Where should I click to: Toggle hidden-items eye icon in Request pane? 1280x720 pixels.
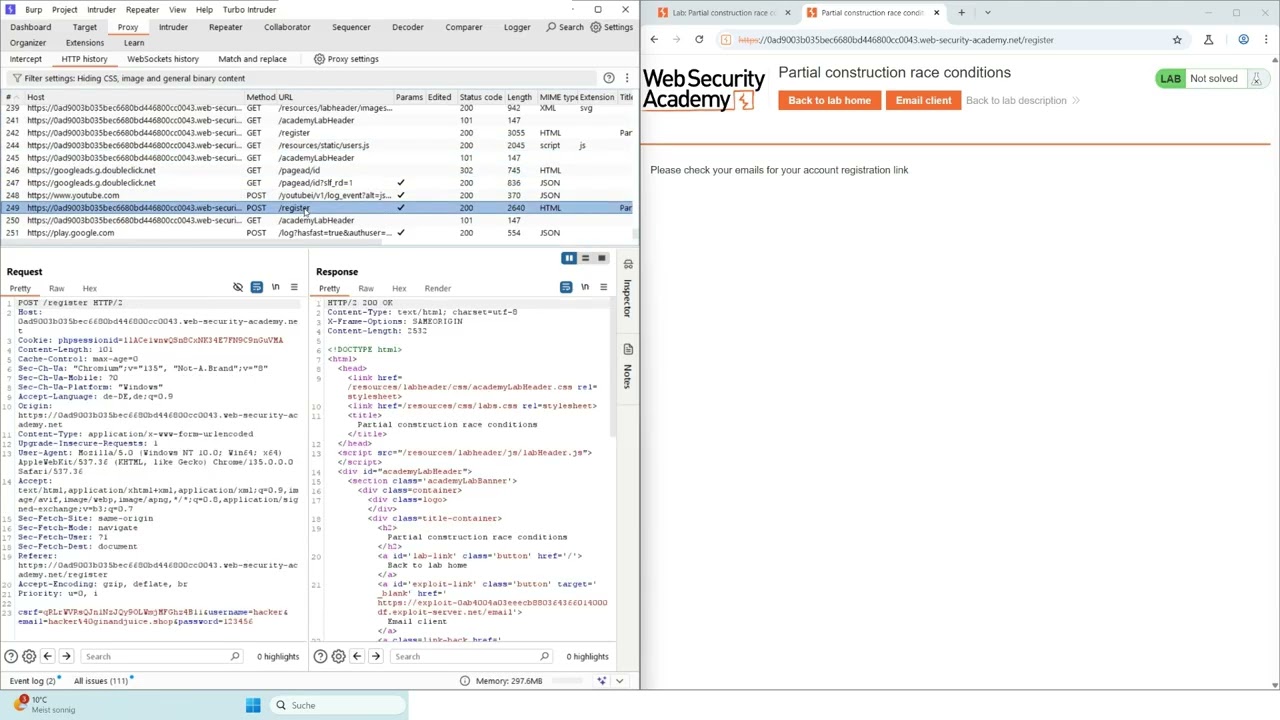click(x=238, y=288)
